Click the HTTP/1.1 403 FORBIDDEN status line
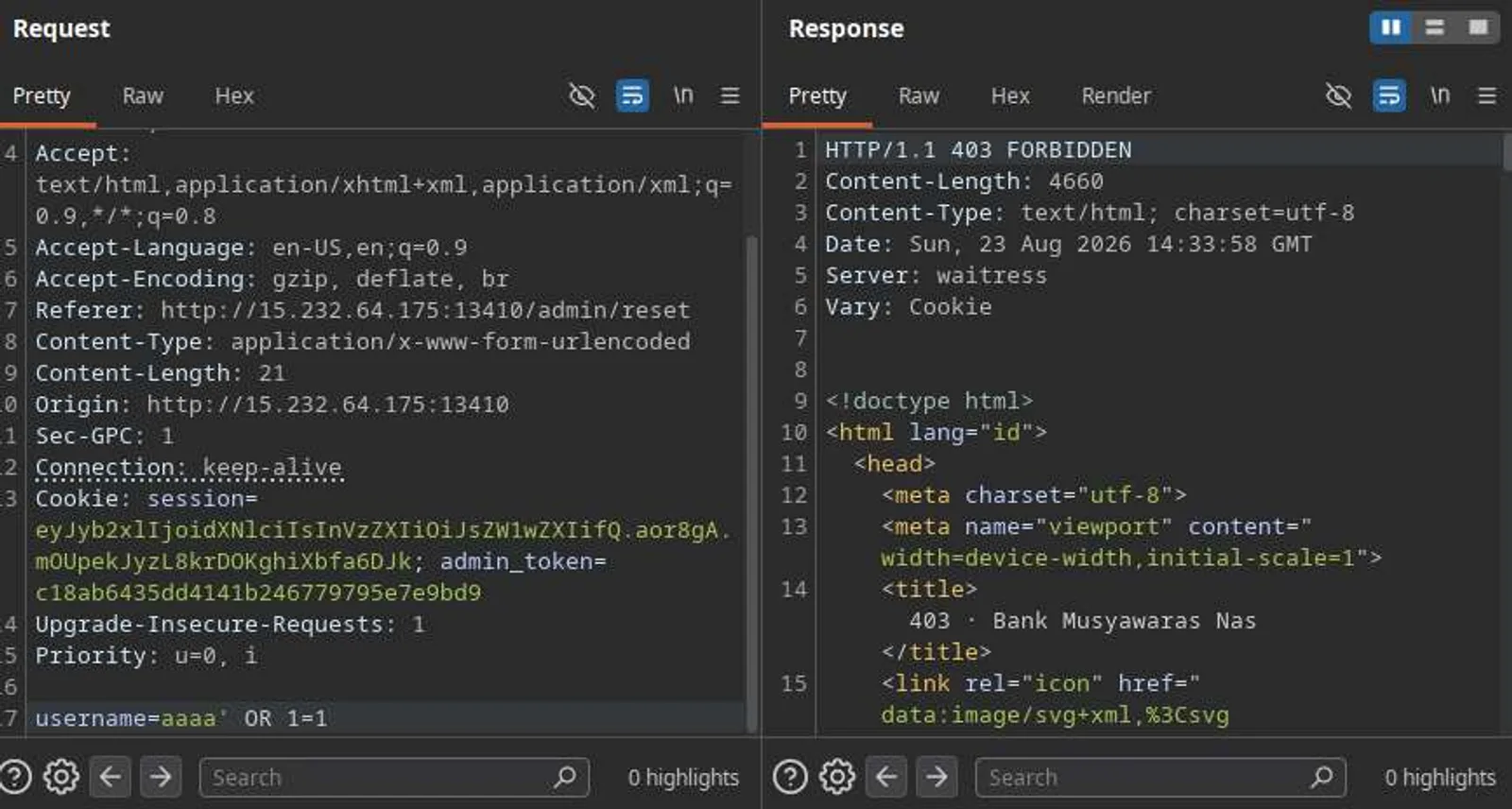This screenshot has width=1512, height=809. point(978,150)
